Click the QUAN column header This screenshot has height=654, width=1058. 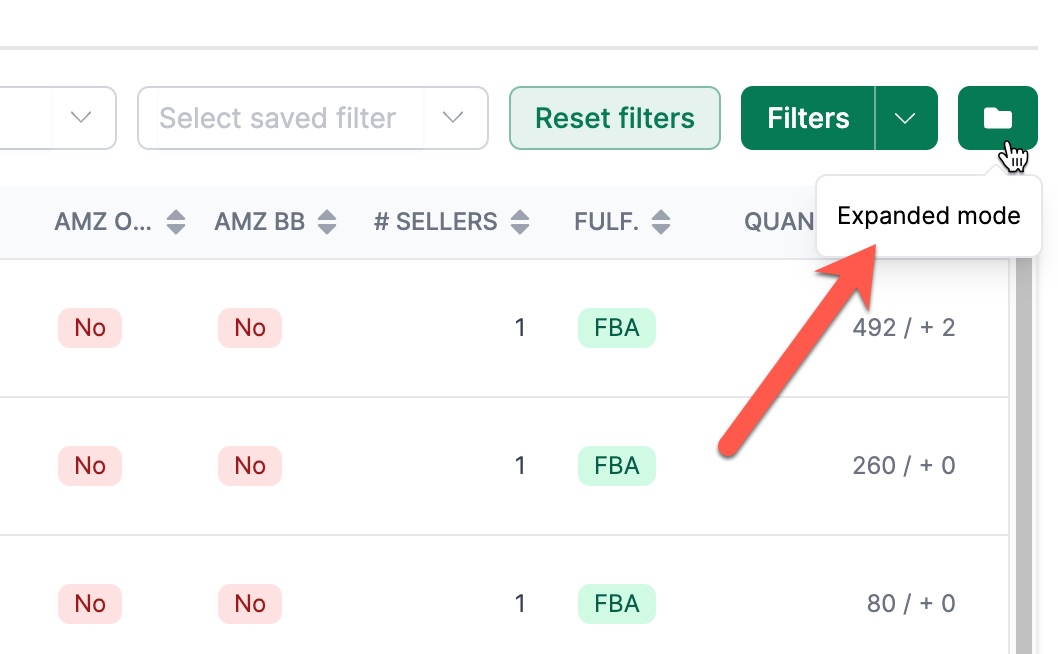coord(779,222)
